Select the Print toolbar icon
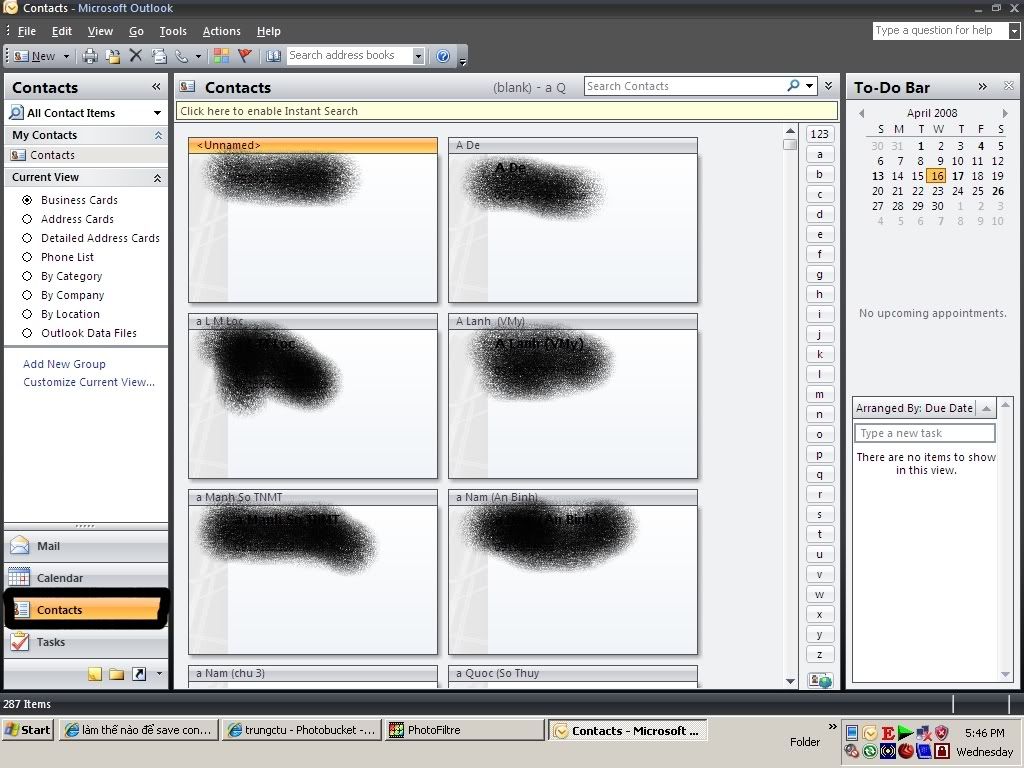Image resolution: width=1024 pixels, height=768 pixels. [x=89, y=55]
